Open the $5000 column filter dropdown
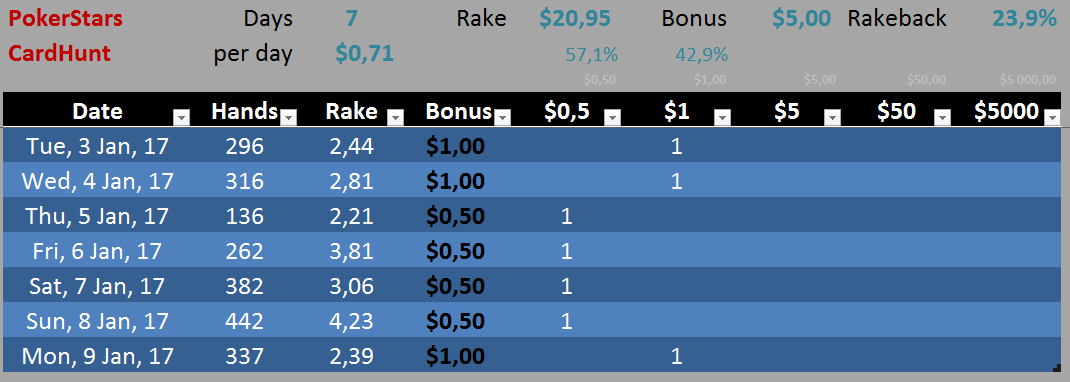Viewport: 1070px width, 382px height. coord(1052,117)
